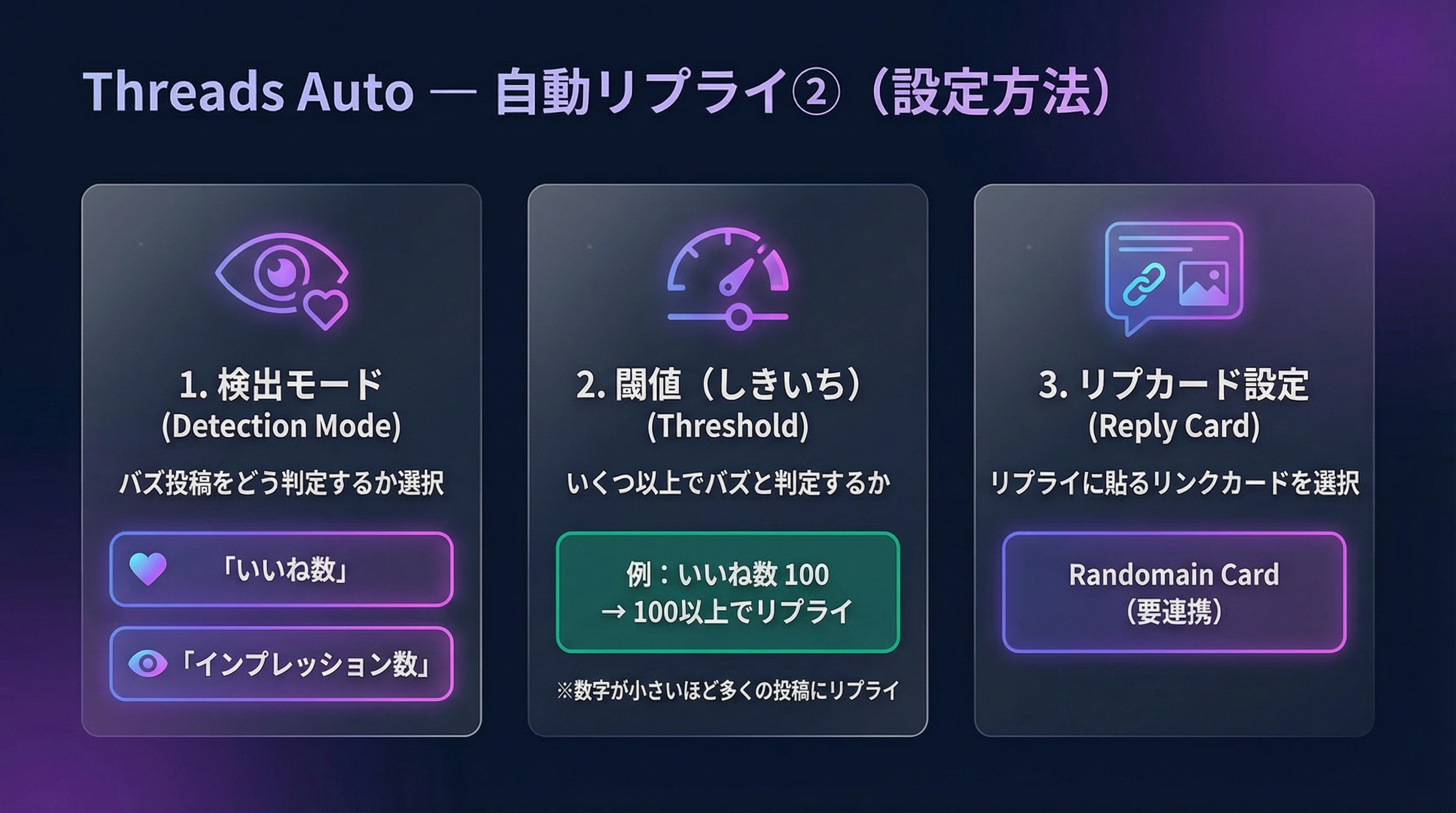Click the slider knob below the gauge
The width and height of the screenshot is (1456, 813).
[738, 317]
